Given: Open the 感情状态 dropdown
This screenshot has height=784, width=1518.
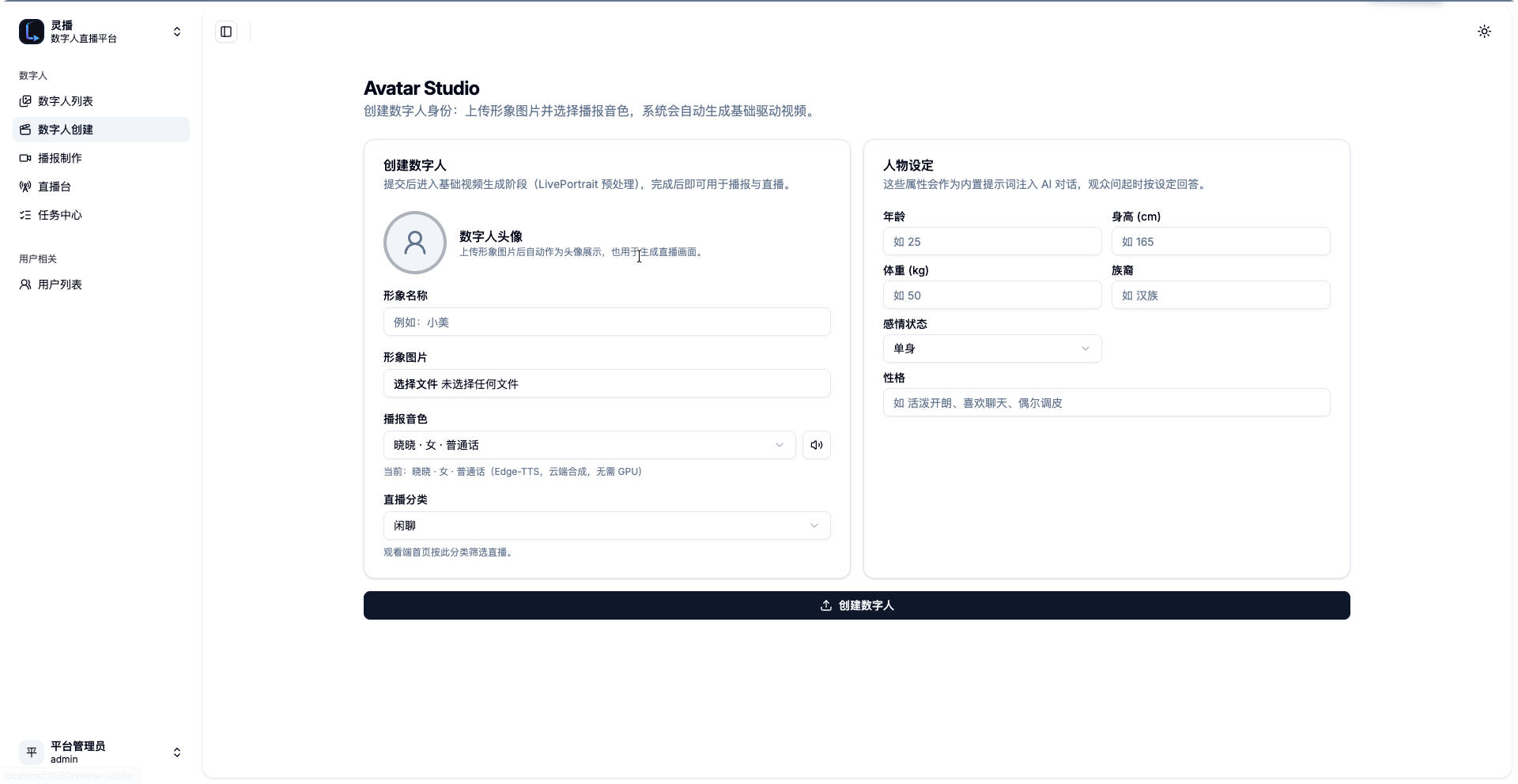Looking at the screenshot, I should (992, 349).
